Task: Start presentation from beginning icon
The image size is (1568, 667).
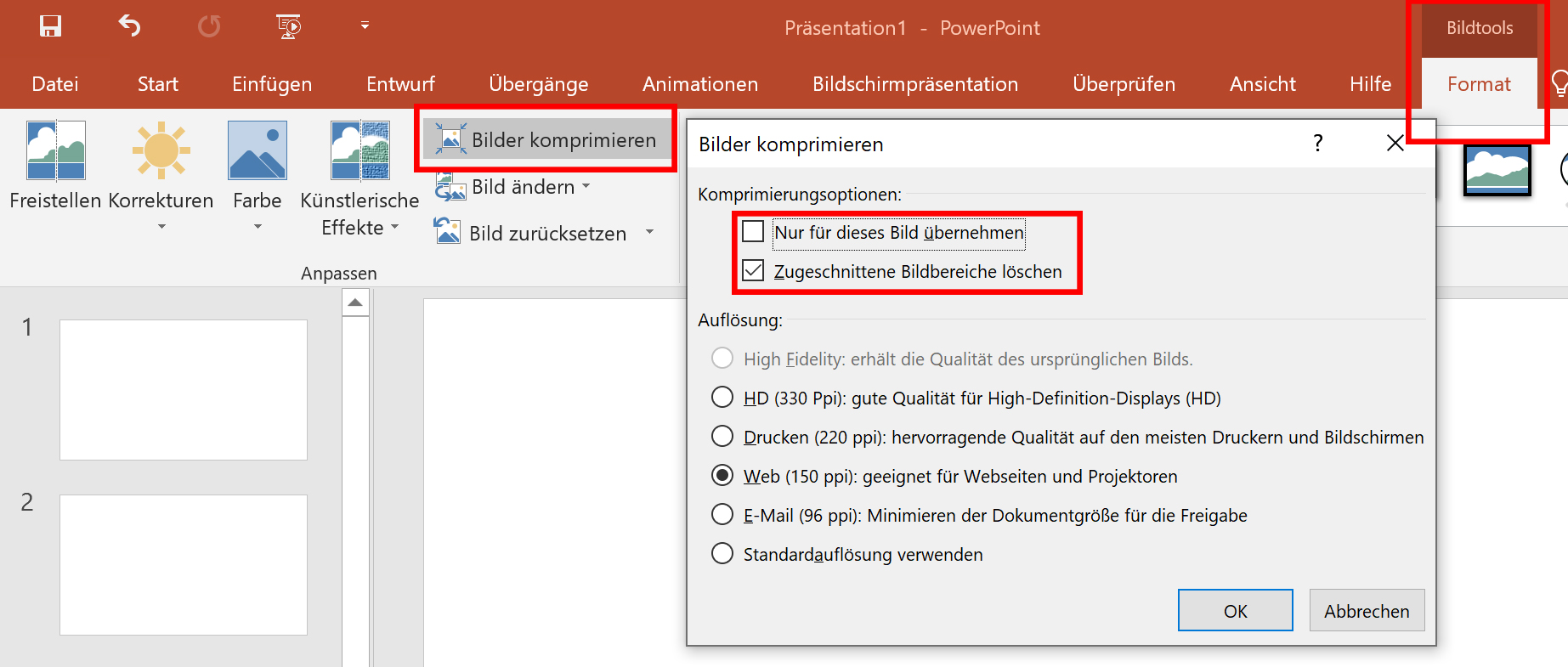Action: pos(289,26)
